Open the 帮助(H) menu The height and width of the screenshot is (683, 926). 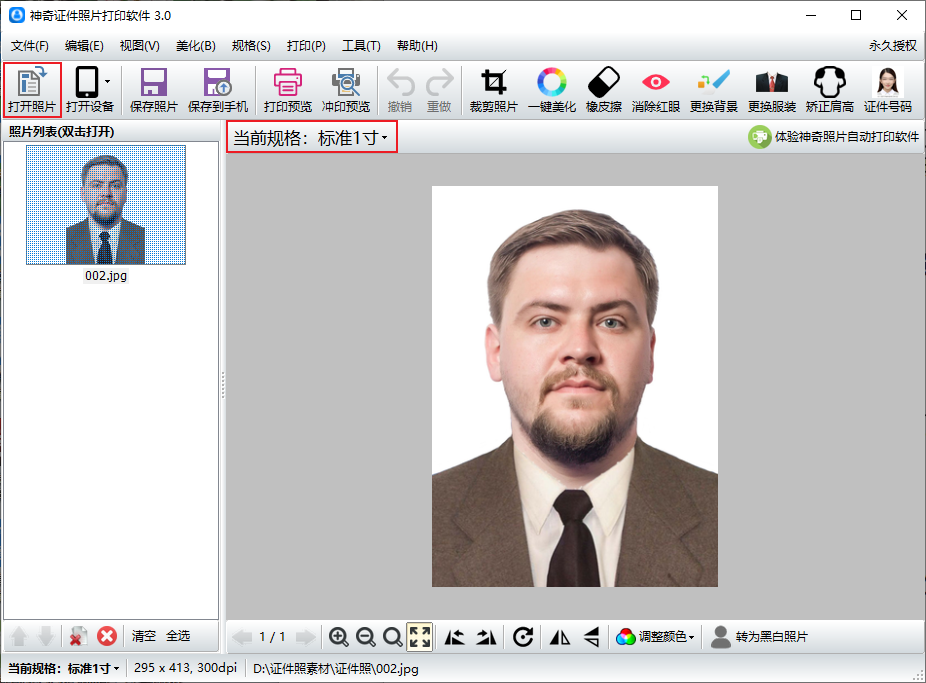(417, 45)
